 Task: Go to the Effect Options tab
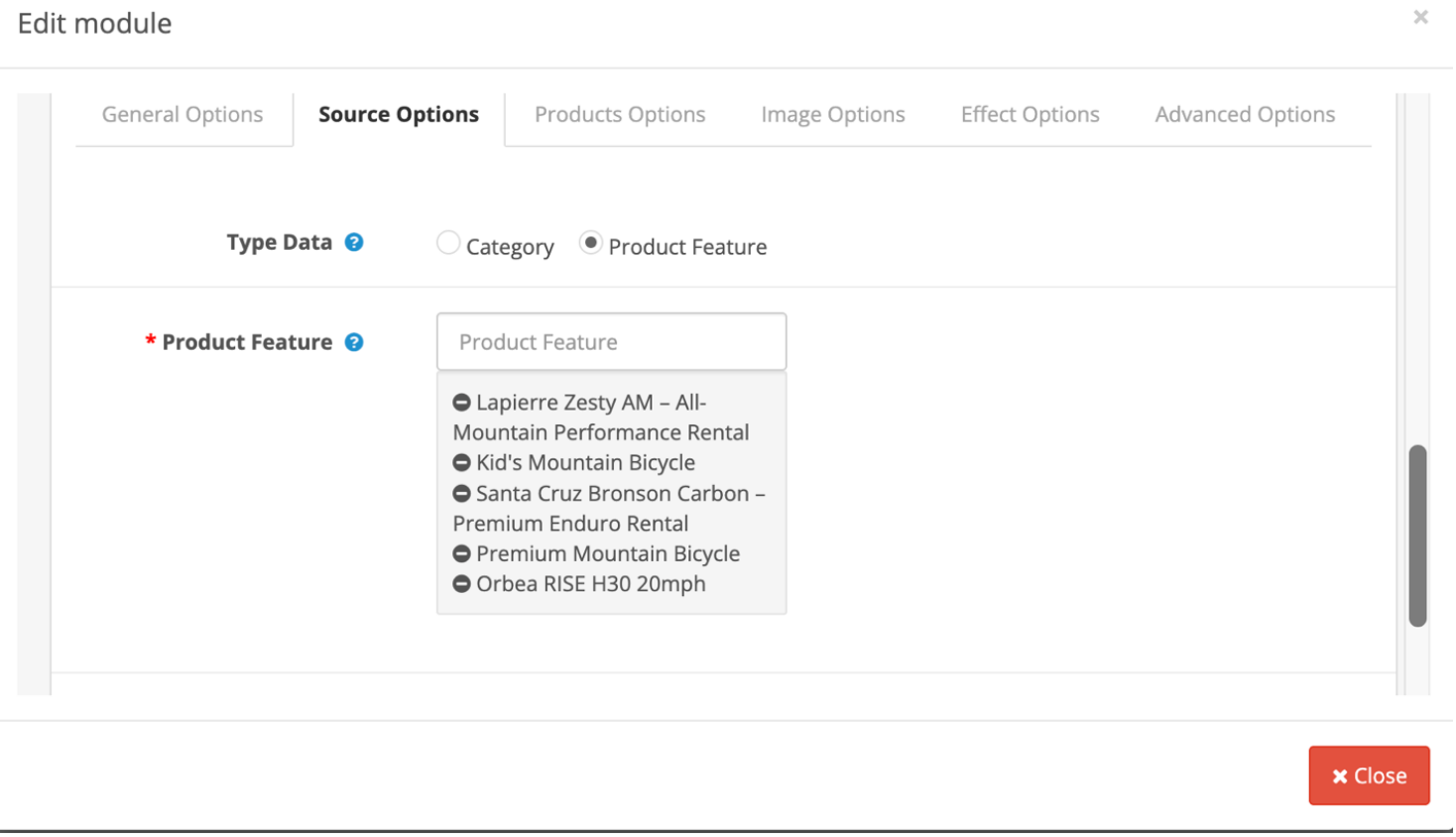1030,115
